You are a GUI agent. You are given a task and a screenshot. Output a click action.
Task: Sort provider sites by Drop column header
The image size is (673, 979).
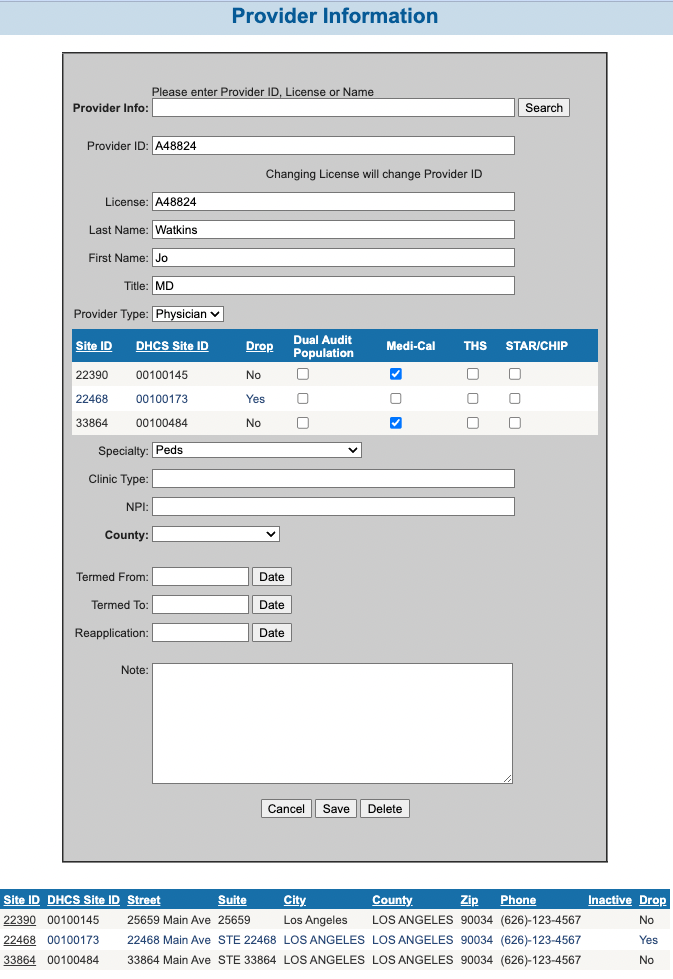[259, 346]
